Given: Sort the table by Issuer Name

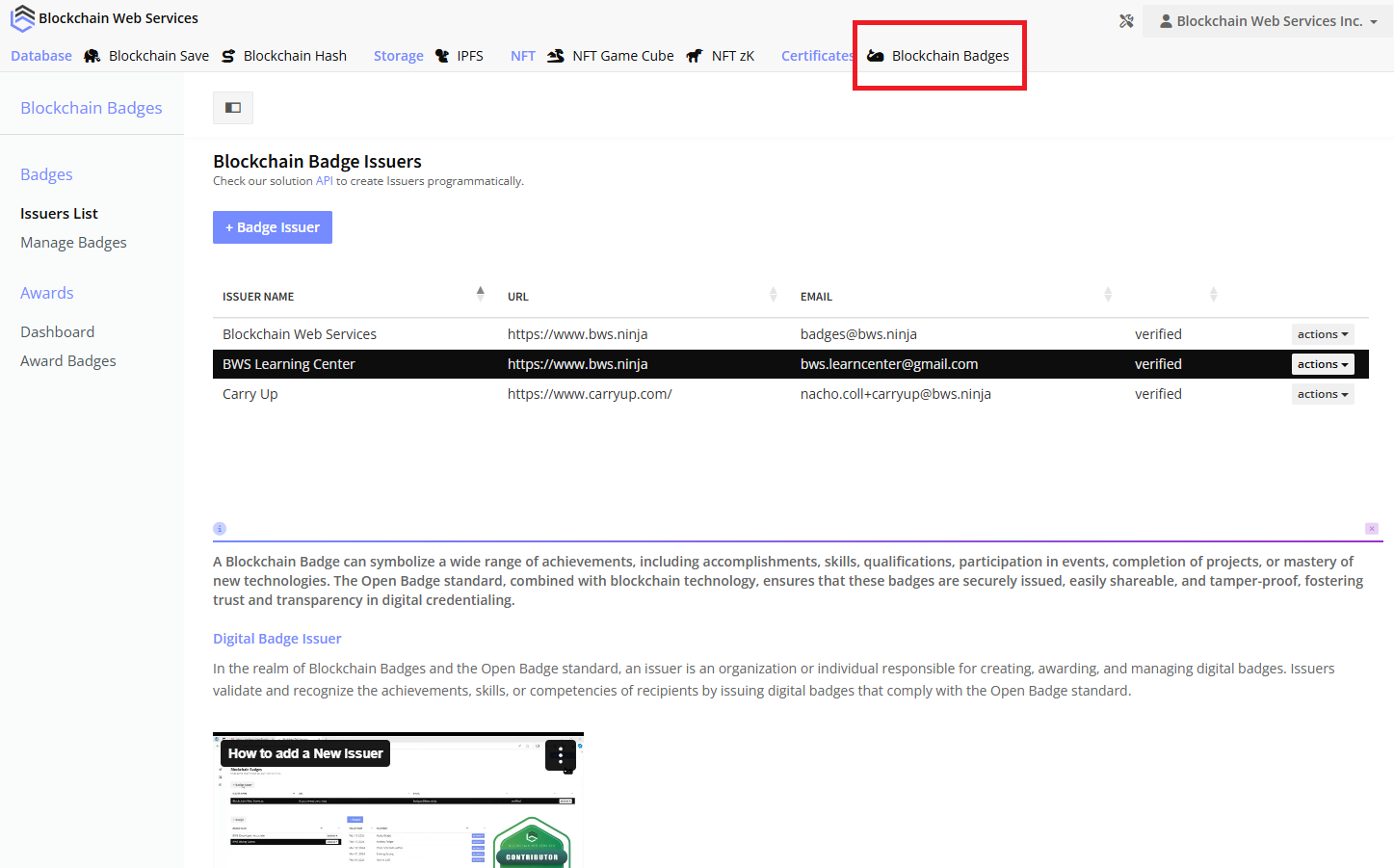Looking at the screenshot, I should click(480, 294).
